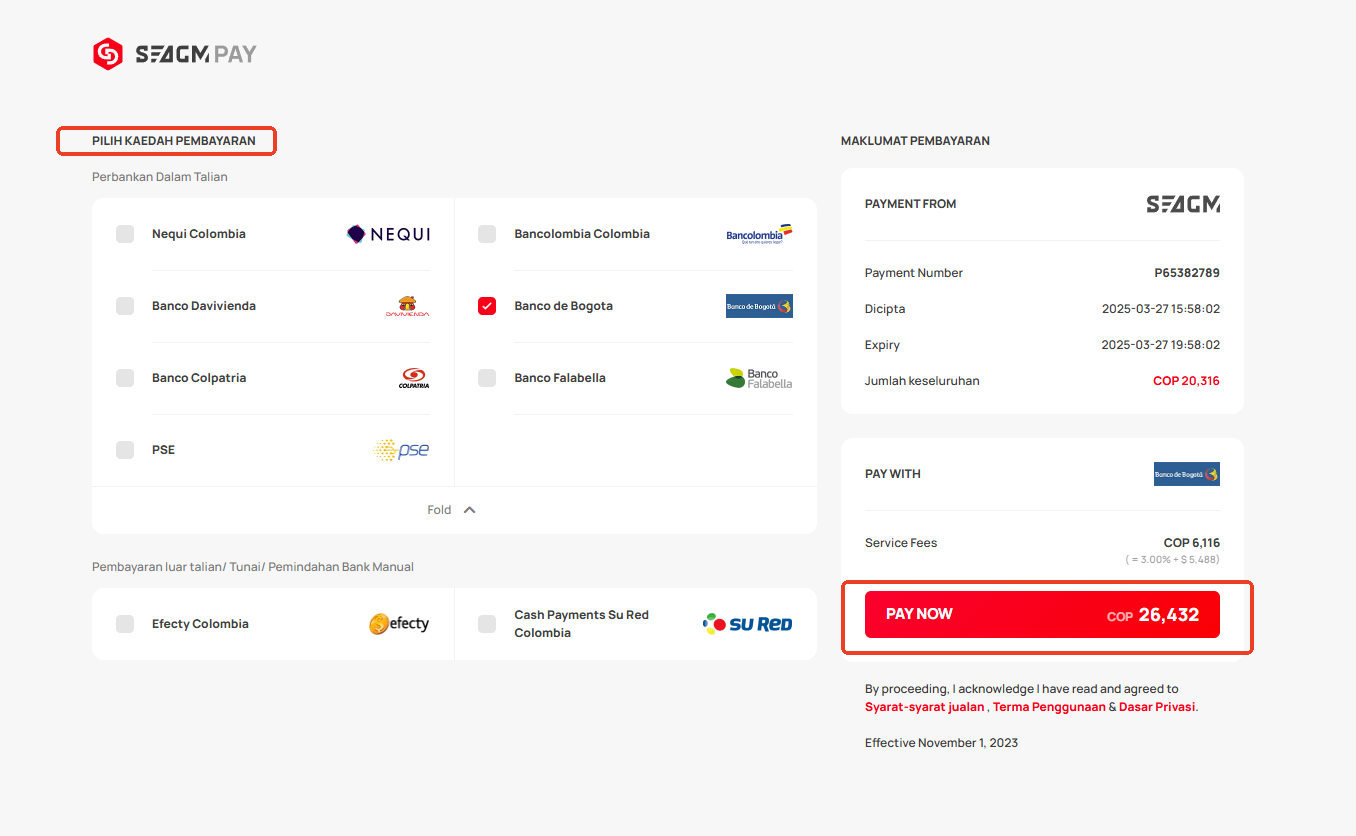Click the Perbankan Dalam Talian label
The width and height of the screenshot is (1356, 836).
point(160,177)
